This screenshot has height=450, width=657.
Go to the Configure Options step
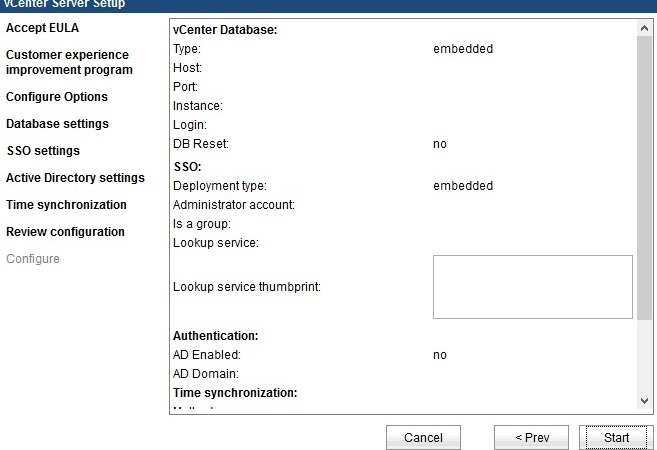(57, 97)
